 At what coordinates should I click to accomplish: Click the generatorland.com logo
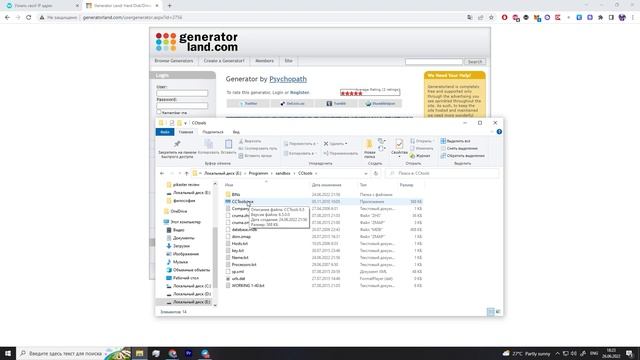[197, 42]
